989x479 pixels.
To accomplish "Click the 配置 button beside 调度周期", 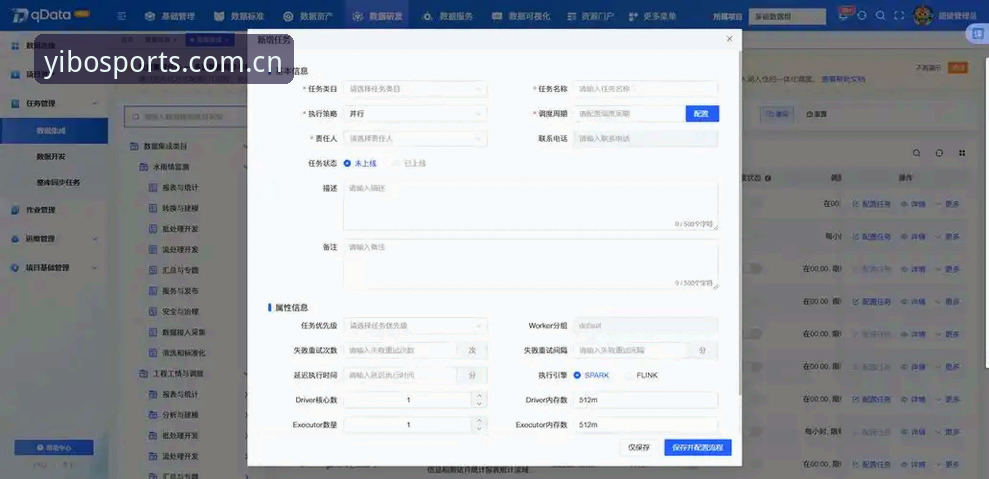I will (702, 114).
